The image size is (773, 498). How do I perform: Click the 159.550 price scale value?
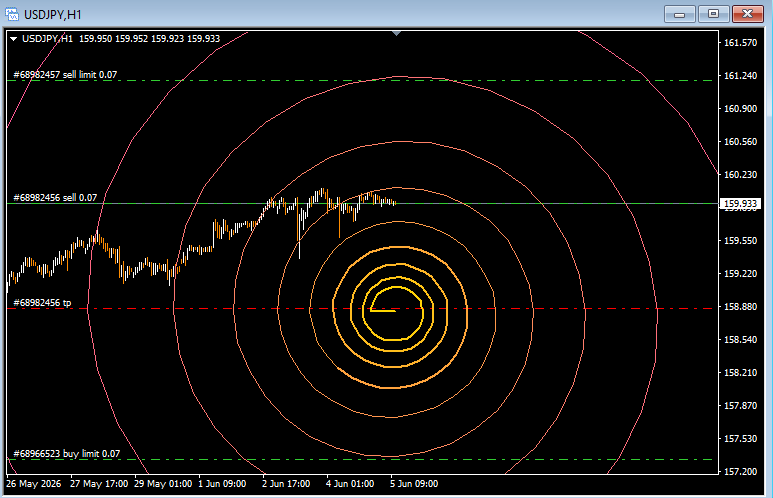point(740,241)
